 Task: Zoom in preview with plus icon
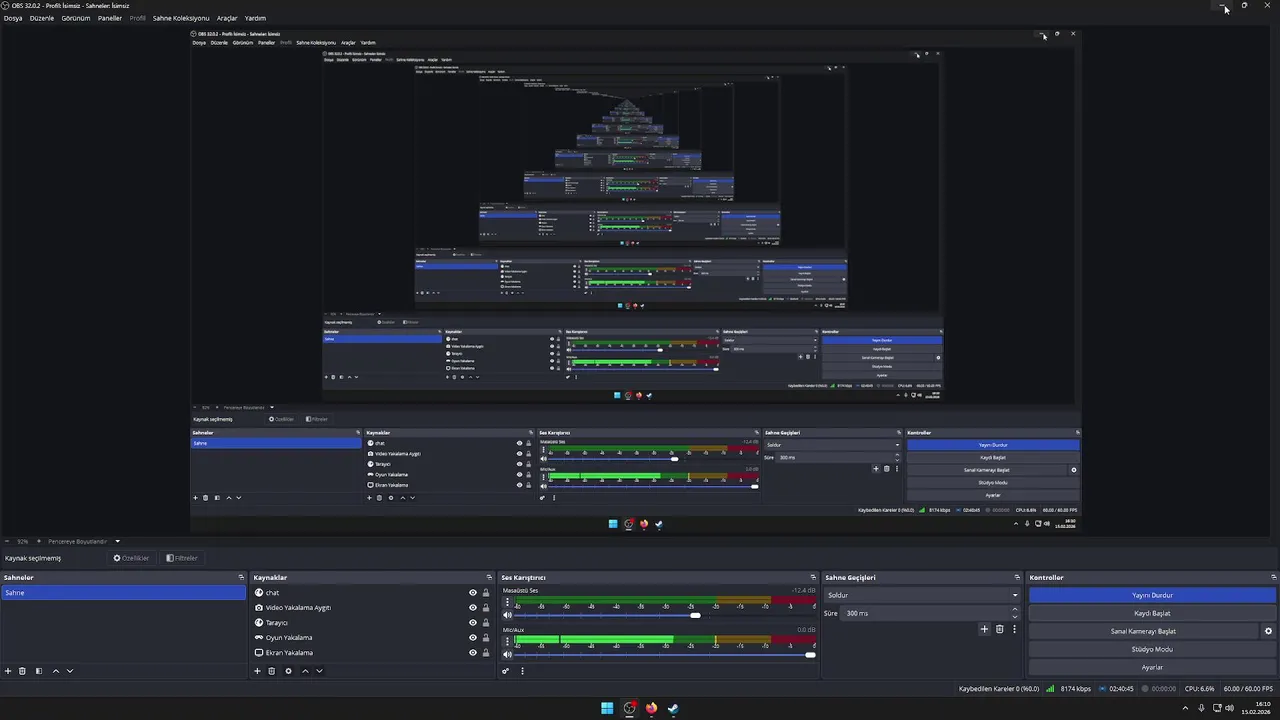[x=39, y=541]
